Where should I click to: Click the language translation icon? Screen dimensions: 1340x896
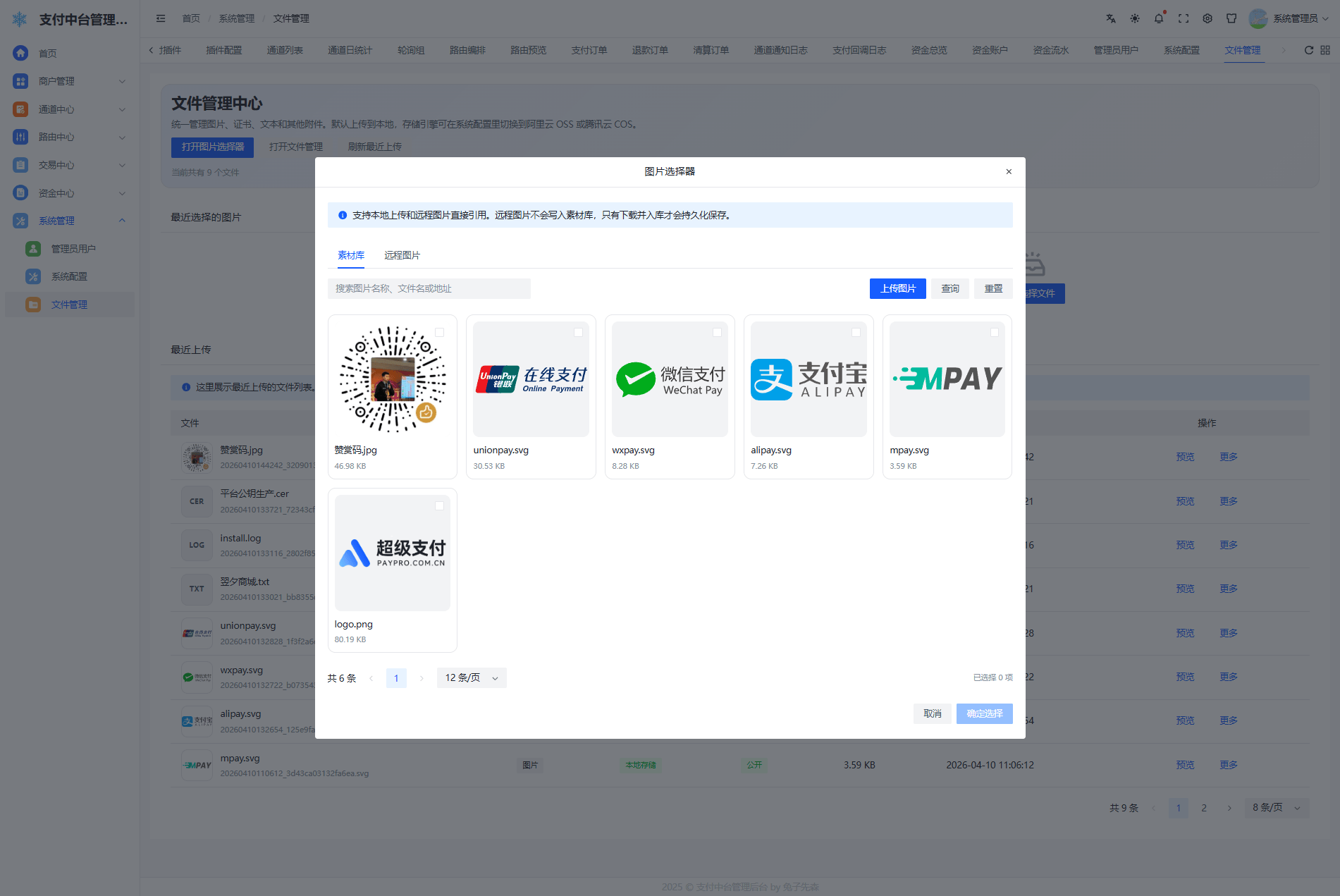coord(1110,19)
